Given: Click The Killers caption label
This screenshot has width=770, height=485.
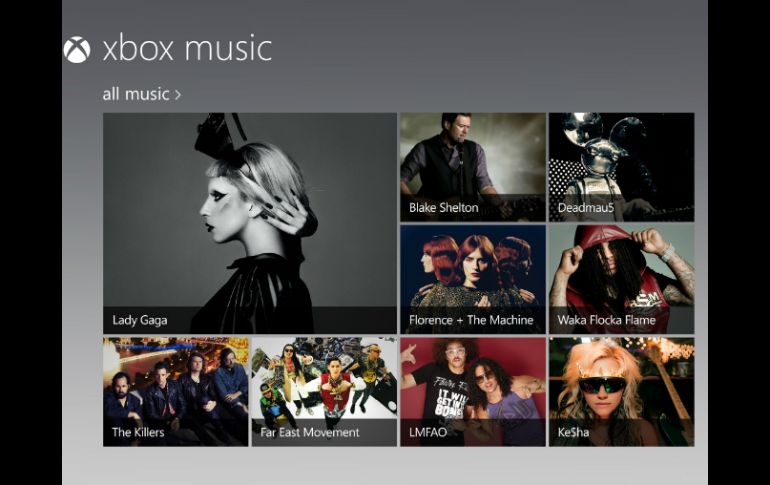Looking at the screenshot, I should 138,433.
